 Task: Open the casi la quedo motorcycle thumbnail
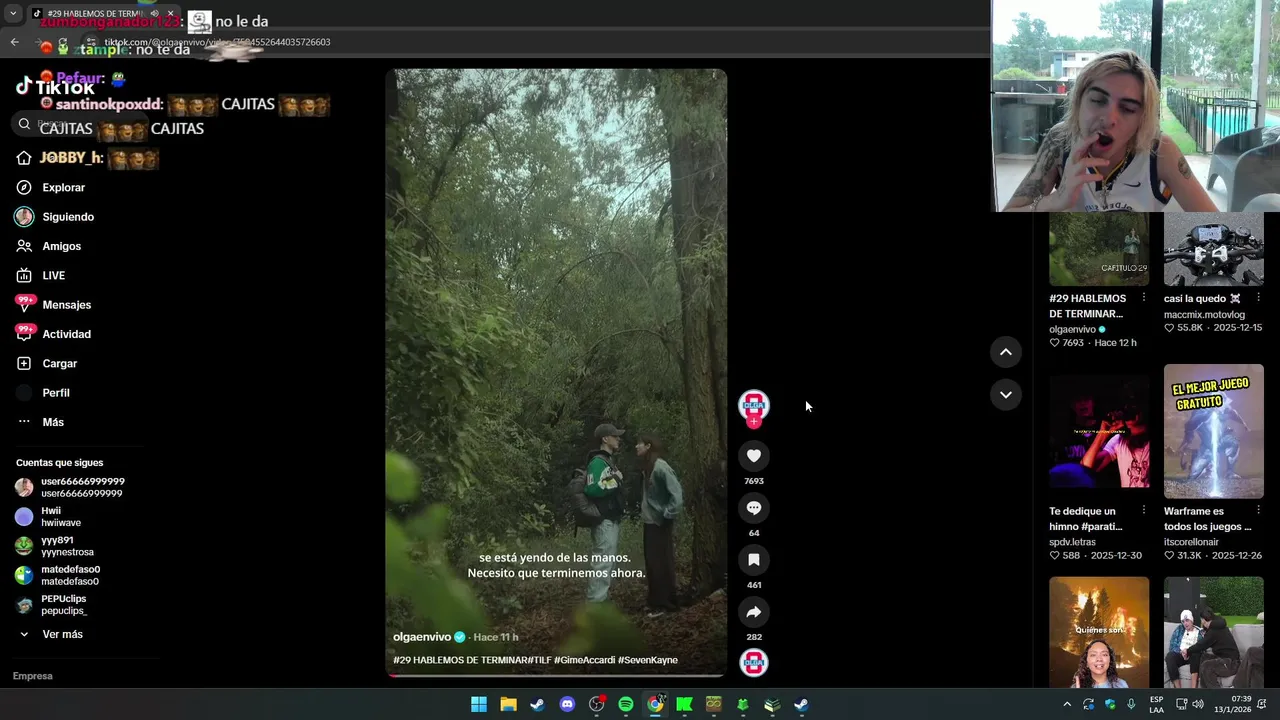coord(1214,249)
